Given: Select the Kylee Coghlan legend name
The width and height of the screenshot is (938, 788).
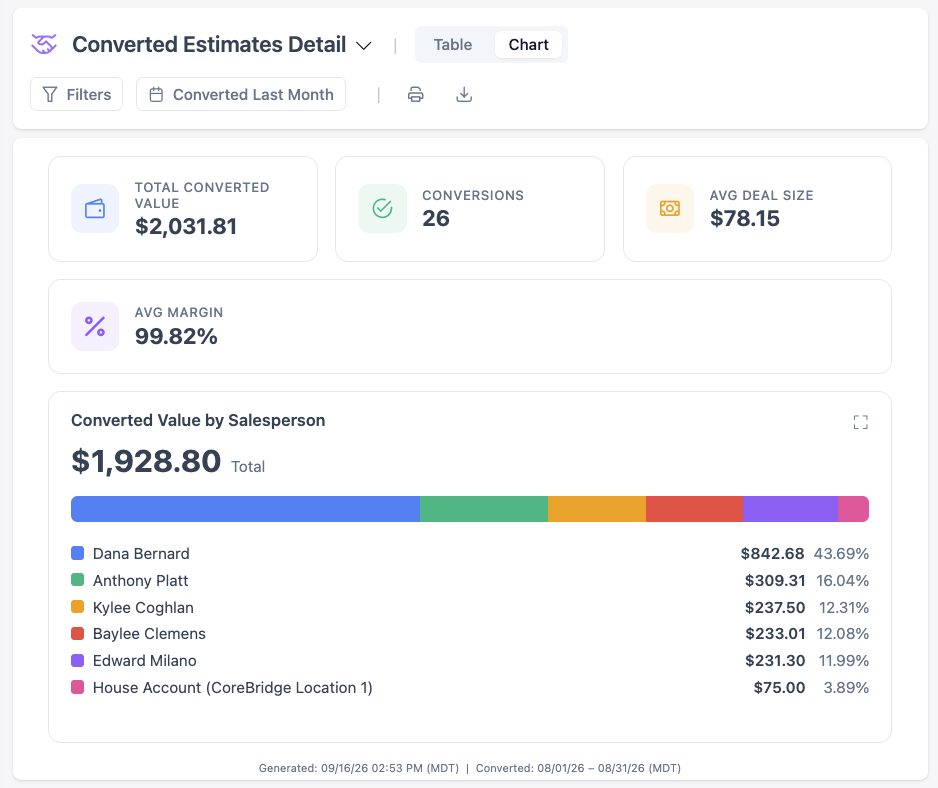Looking at the screenshot, I should 144,608.
